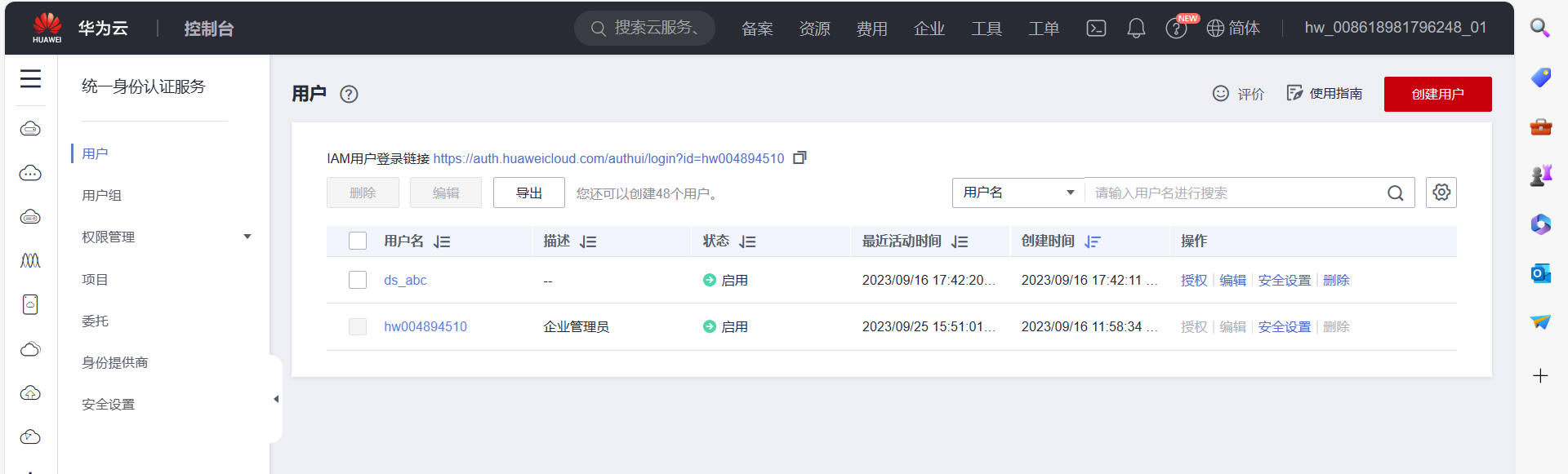Click the 控制台 console link
This screenshot has width=1568, height=474.
[x=209, y=29]
